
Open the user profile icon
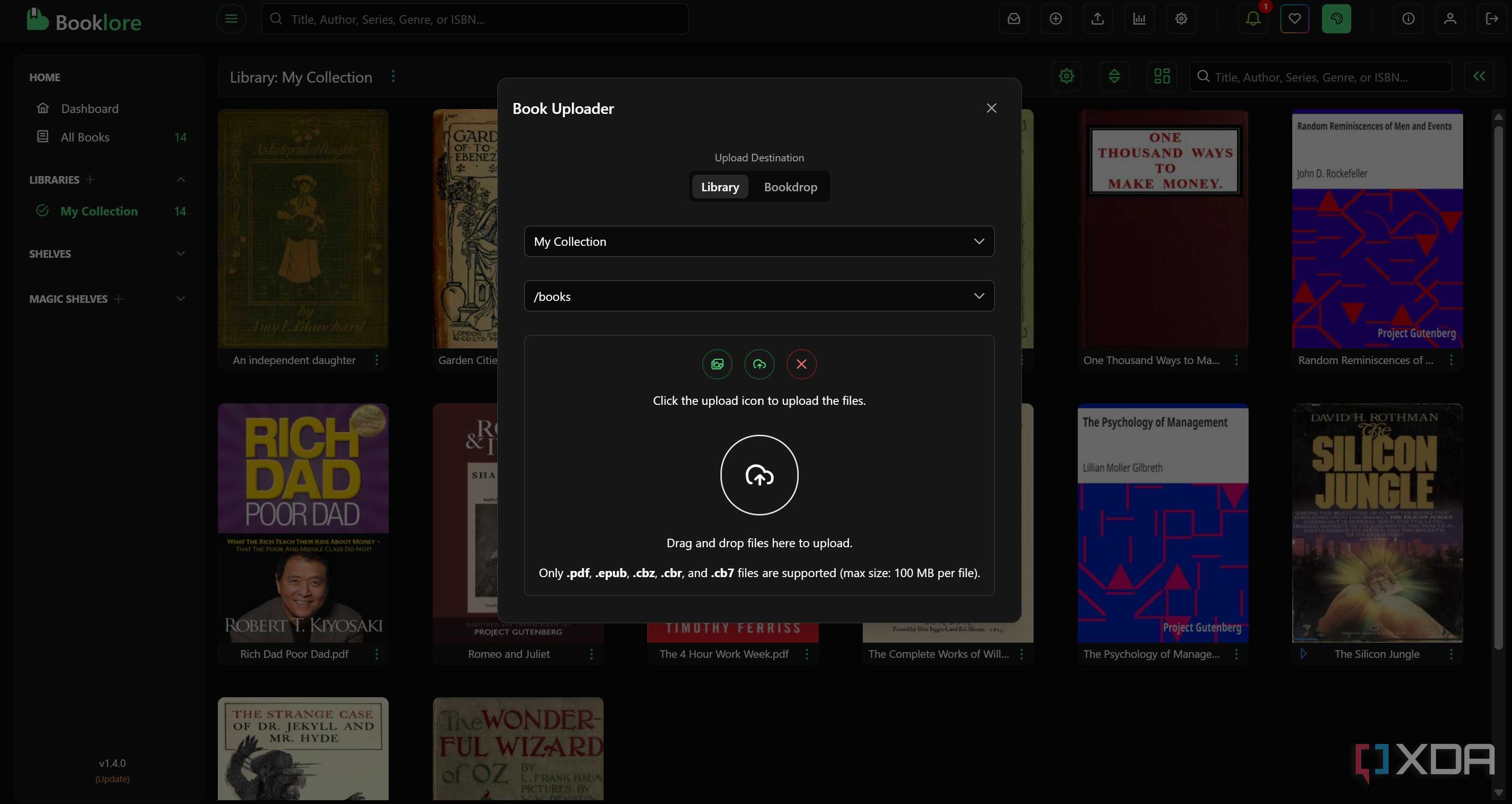[1450, 19]
